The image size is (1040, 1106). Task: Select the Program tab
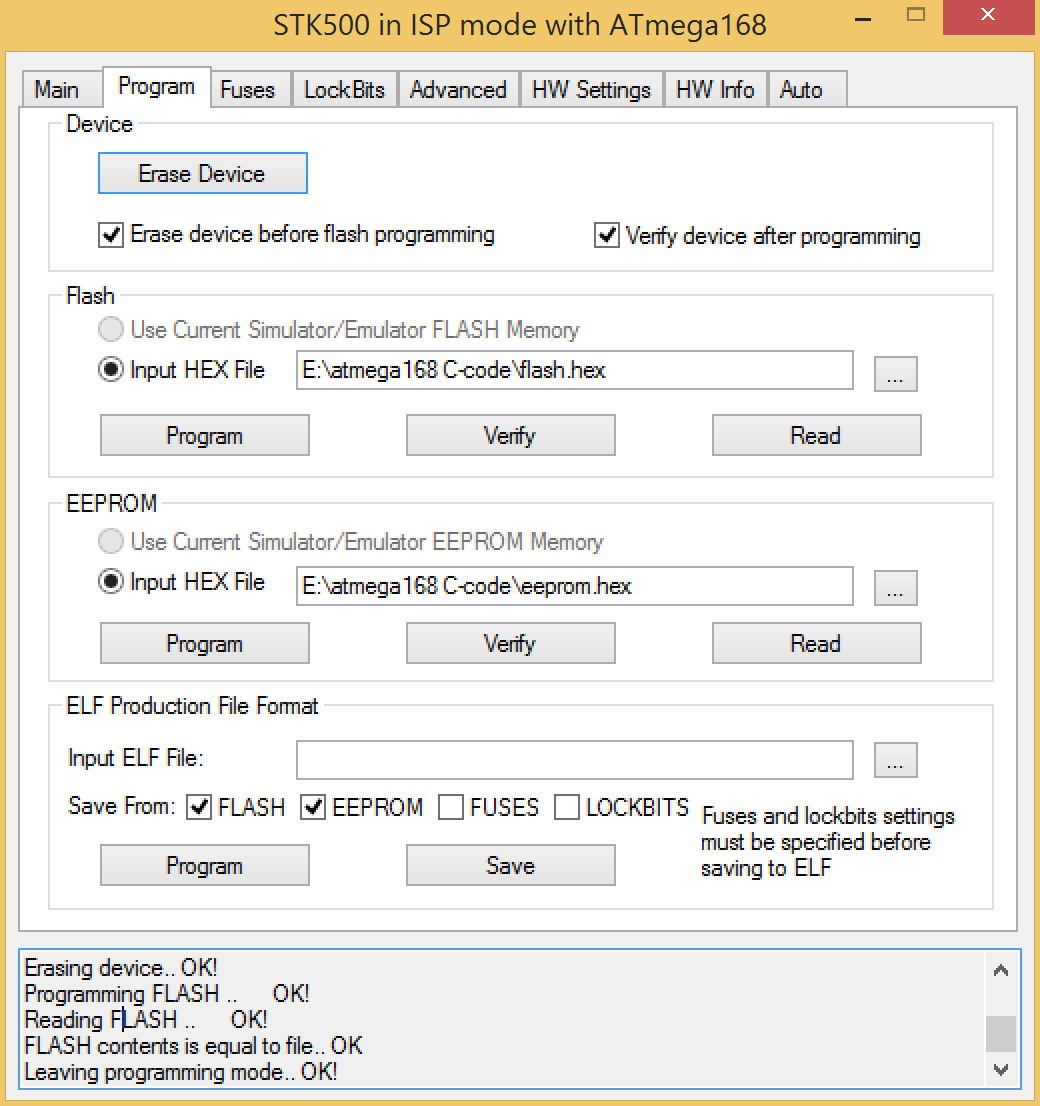pos(157,87)
